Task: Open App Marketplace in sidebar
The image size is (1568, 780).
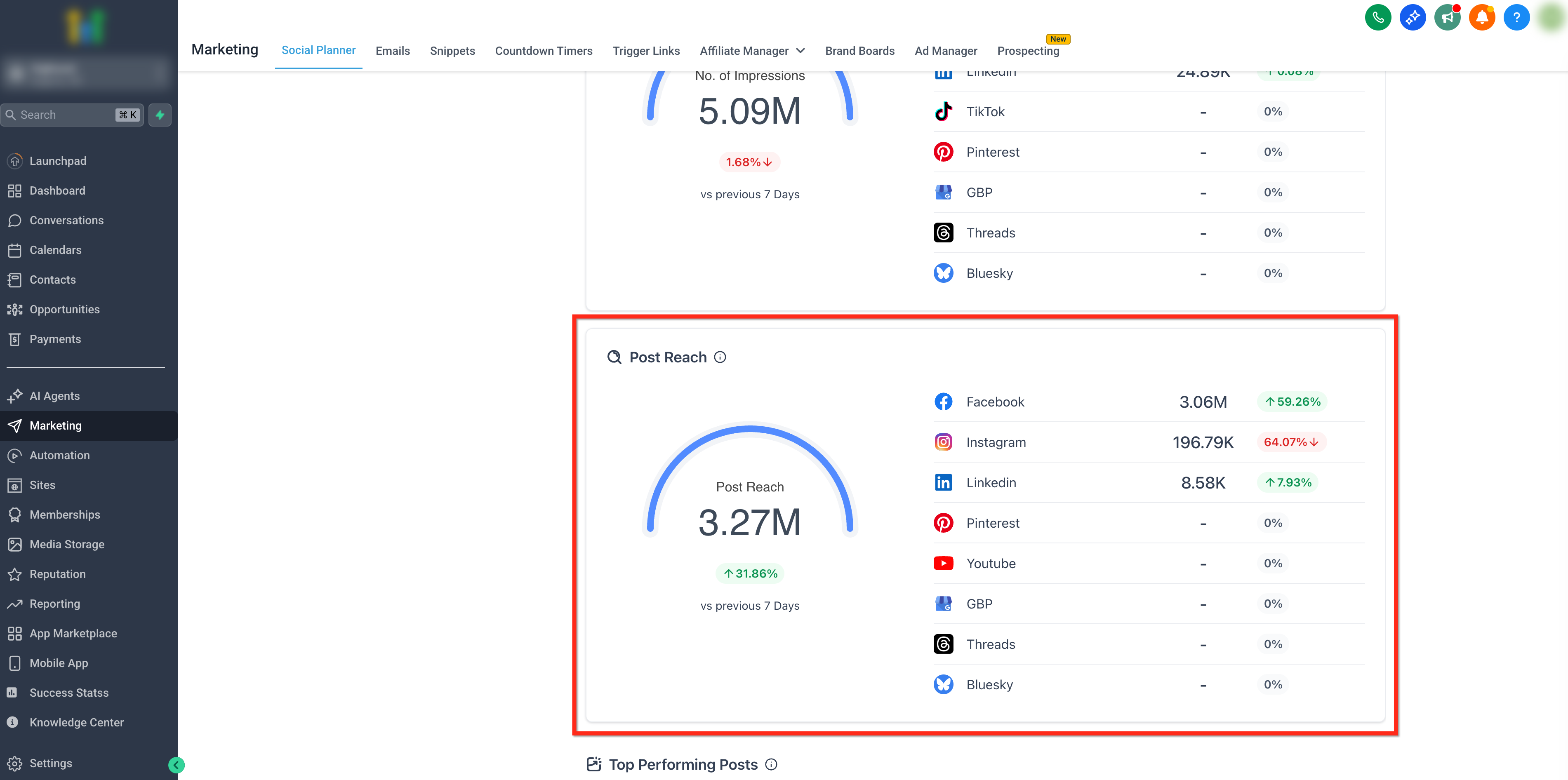Action: coord(89,633)
